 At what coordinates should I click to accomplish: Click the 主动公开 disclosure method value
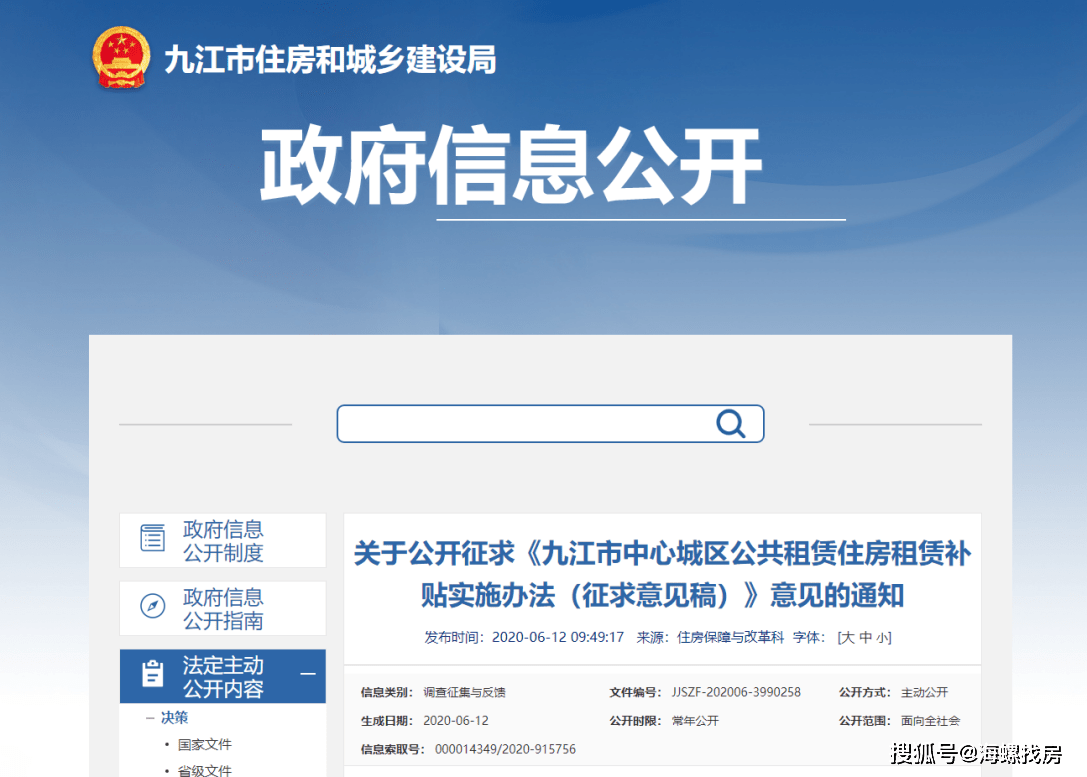(x=924, y=692)
